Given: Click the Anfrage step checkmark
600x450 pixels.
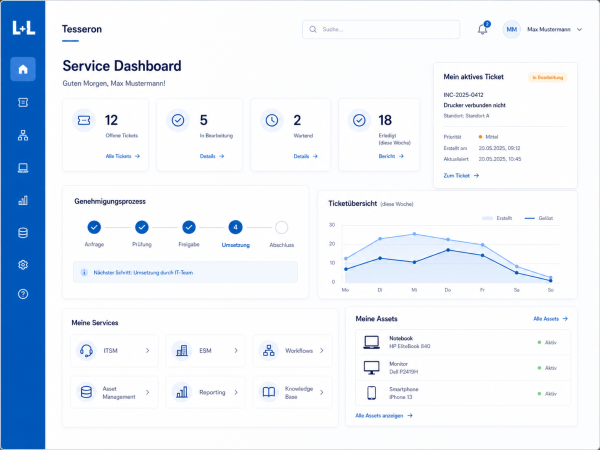Looking at the screenshot, I should 94,227.
